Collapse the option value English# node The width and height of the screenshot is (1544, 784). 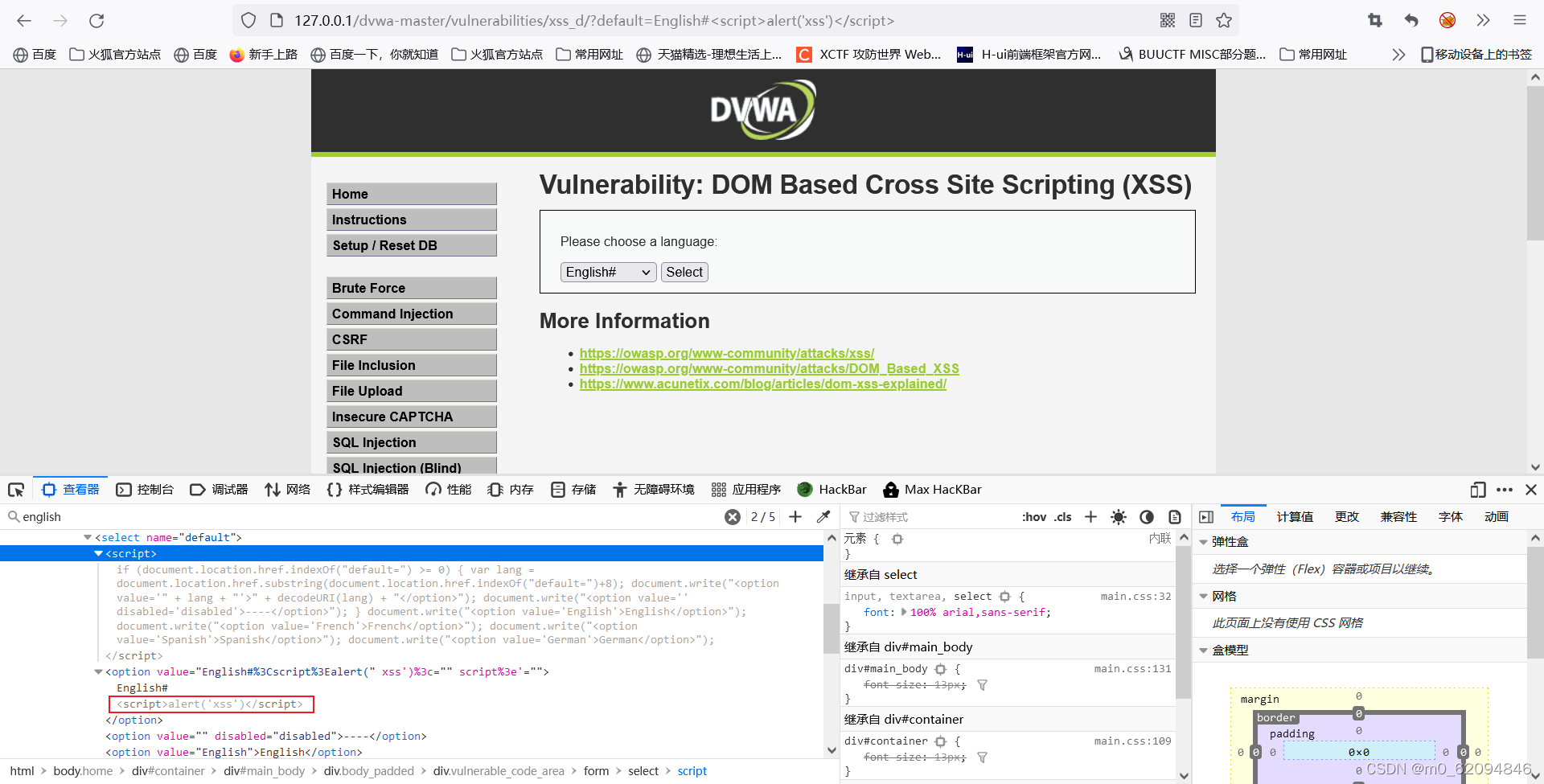(98, 671)
